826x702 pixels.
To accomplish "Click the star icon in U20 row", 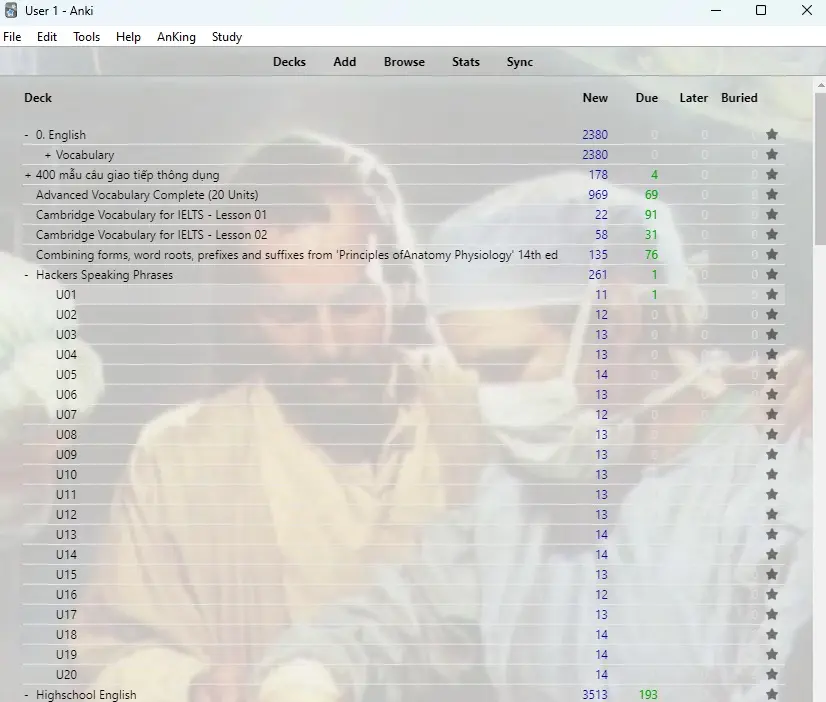I will pos(772,675).
